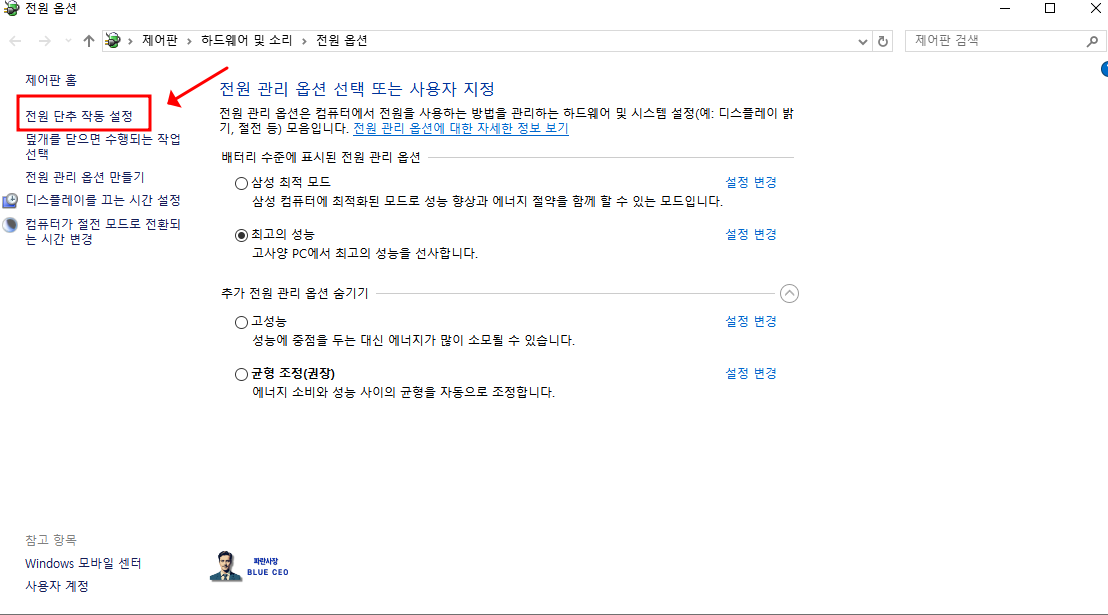Click the battery icon beside 컴퓨터가 절전 모드 option
Image resolution: width=1108 pixels, height=615 pixels.
[x=11, y=224]
